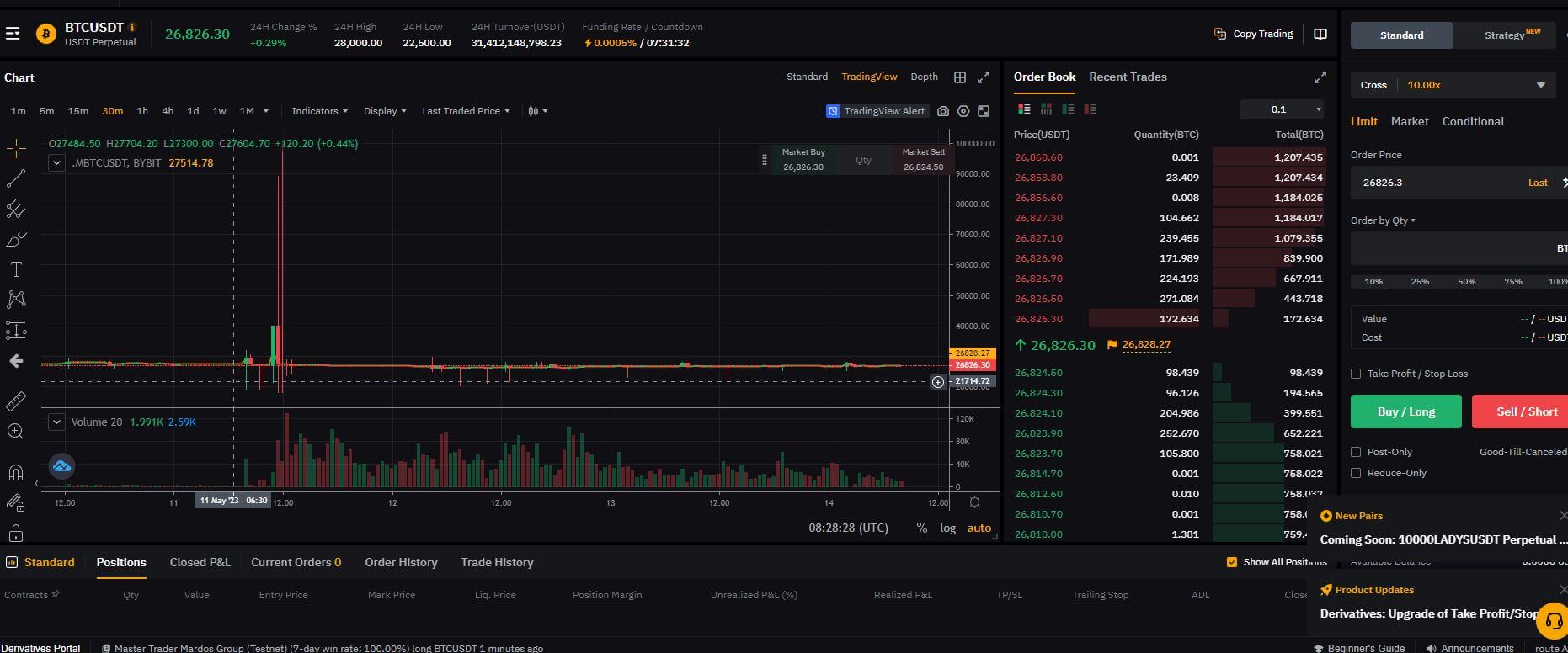
Task: Select the XABCD pattern tool
Action: coord(16,300)
